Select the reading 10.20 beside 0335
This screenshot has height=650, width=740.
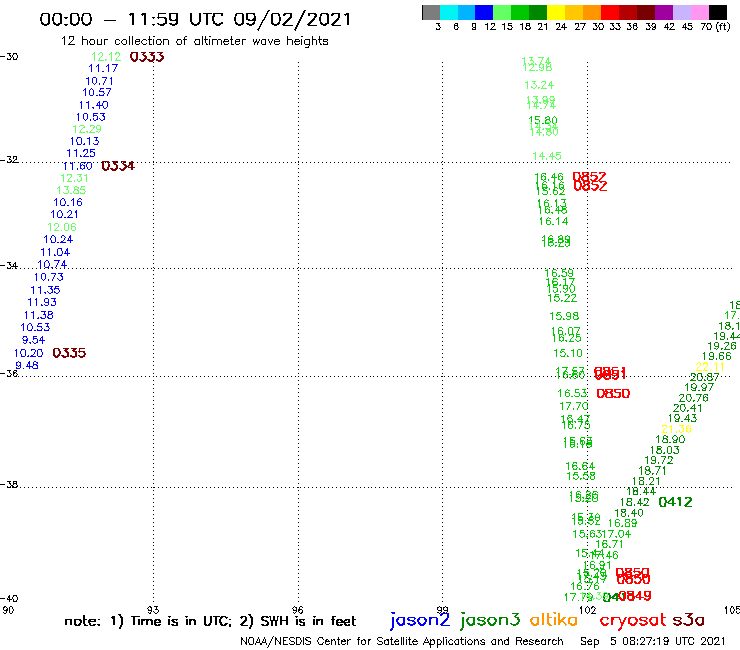pos(28,353)
